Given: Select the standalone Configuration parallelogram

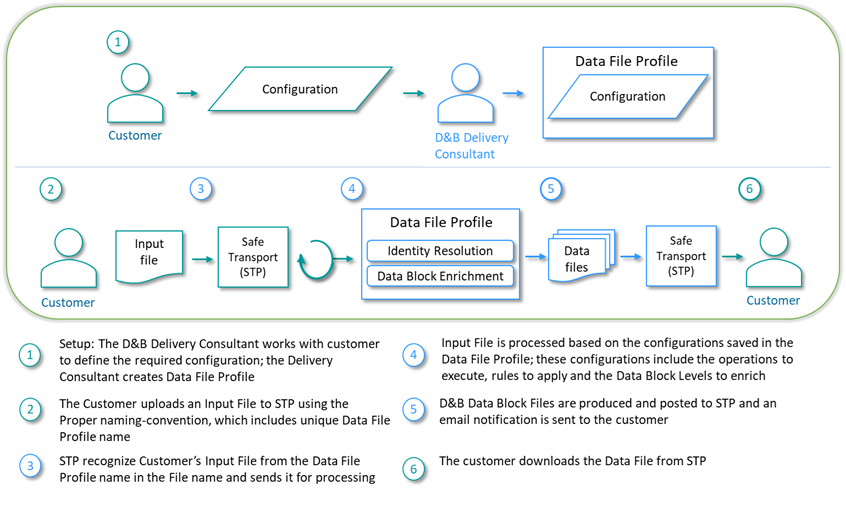Looking at the screenshot, I should (300, 89).
